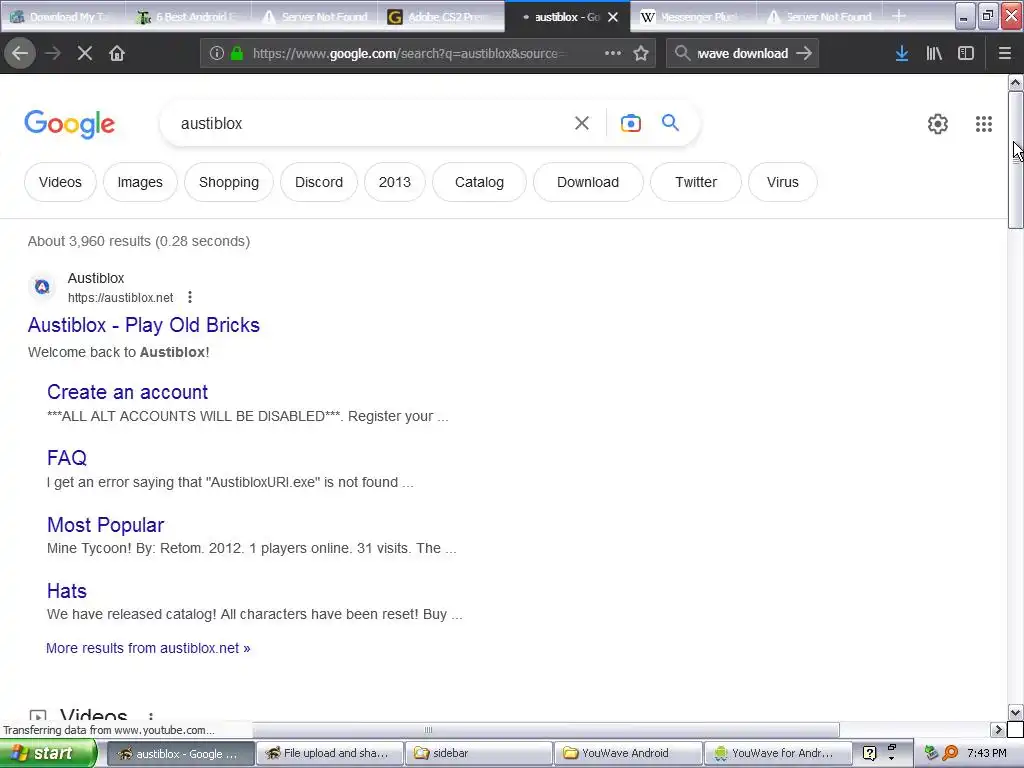Open the Windows Start button
Viewport: 1024px width, 768px height.
click(x=47, y=753)
